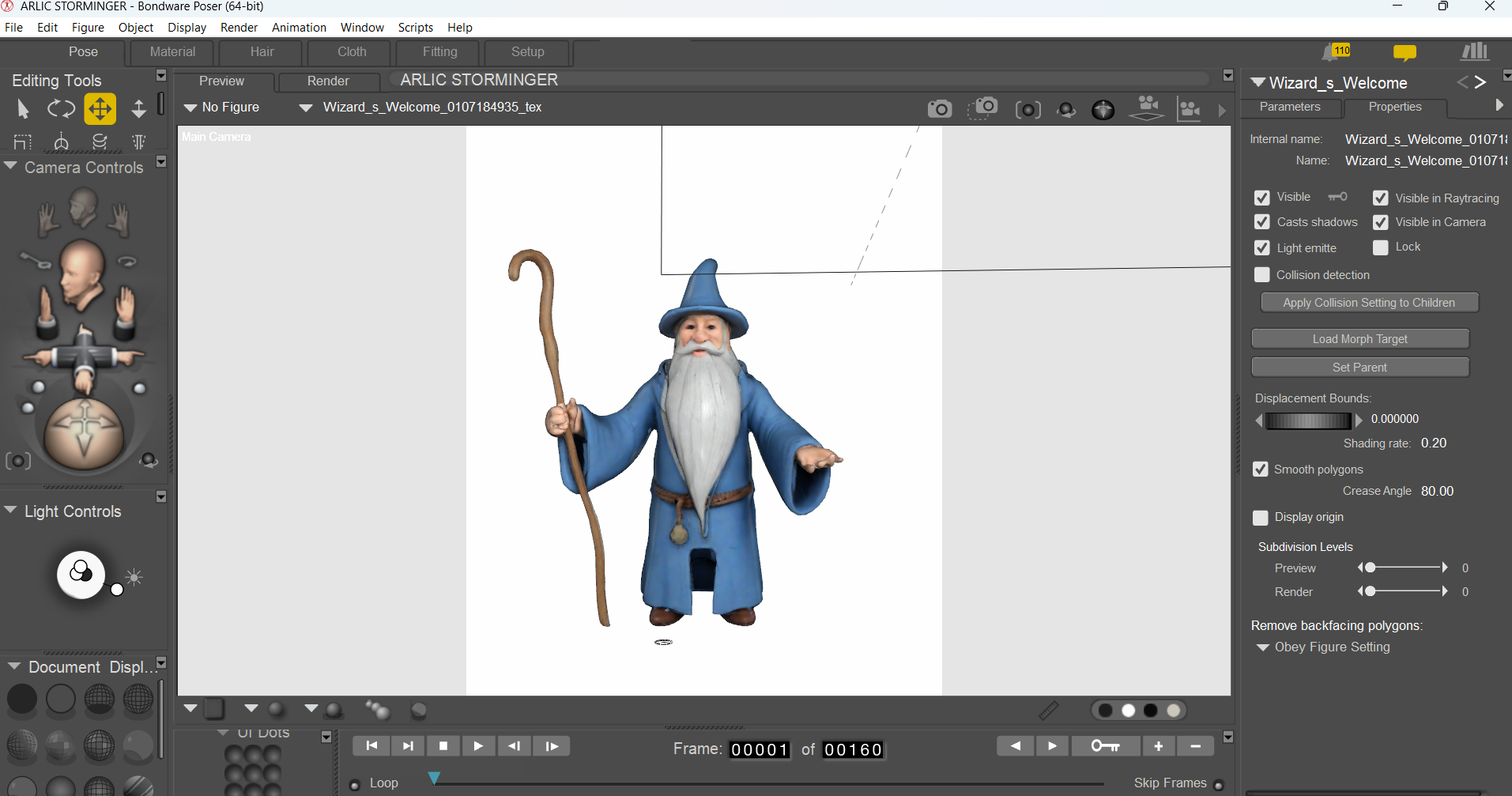Click the Load Morph Target button
Screen dimensions: 1512x796
pyautogui.click(x=1360, y=339)
